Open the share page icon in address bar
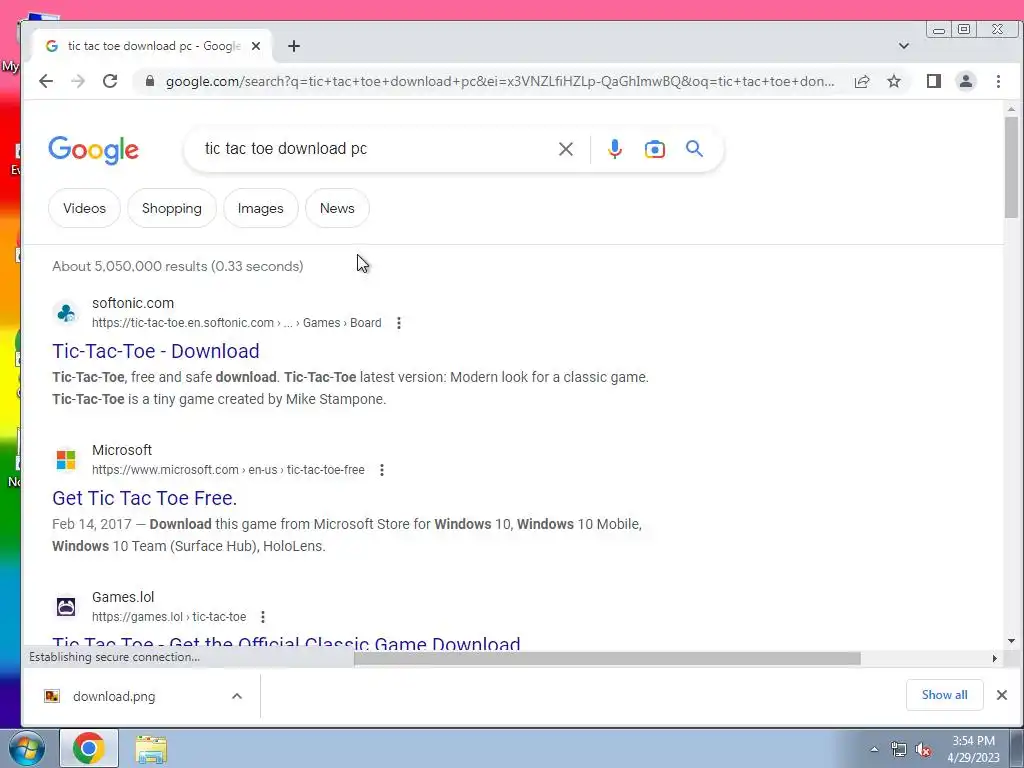 (861, 81)
